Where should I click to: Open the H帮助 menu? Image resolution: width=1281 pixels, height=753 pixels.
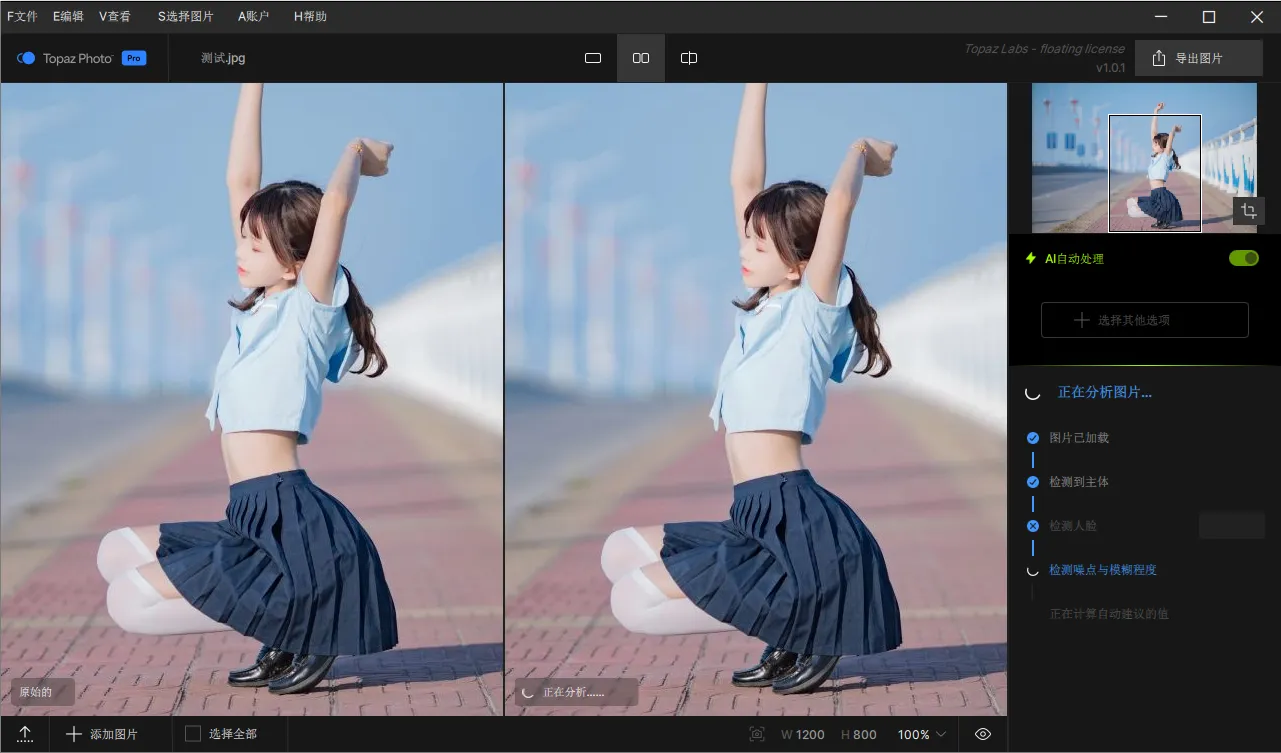point(310,16)
